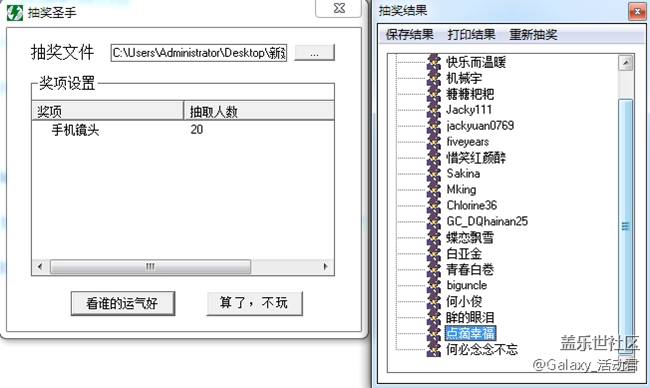The image size is (650, 388).
Task: Click the 20 value in 抽取人数 column
Action: [x=197, y=130]
